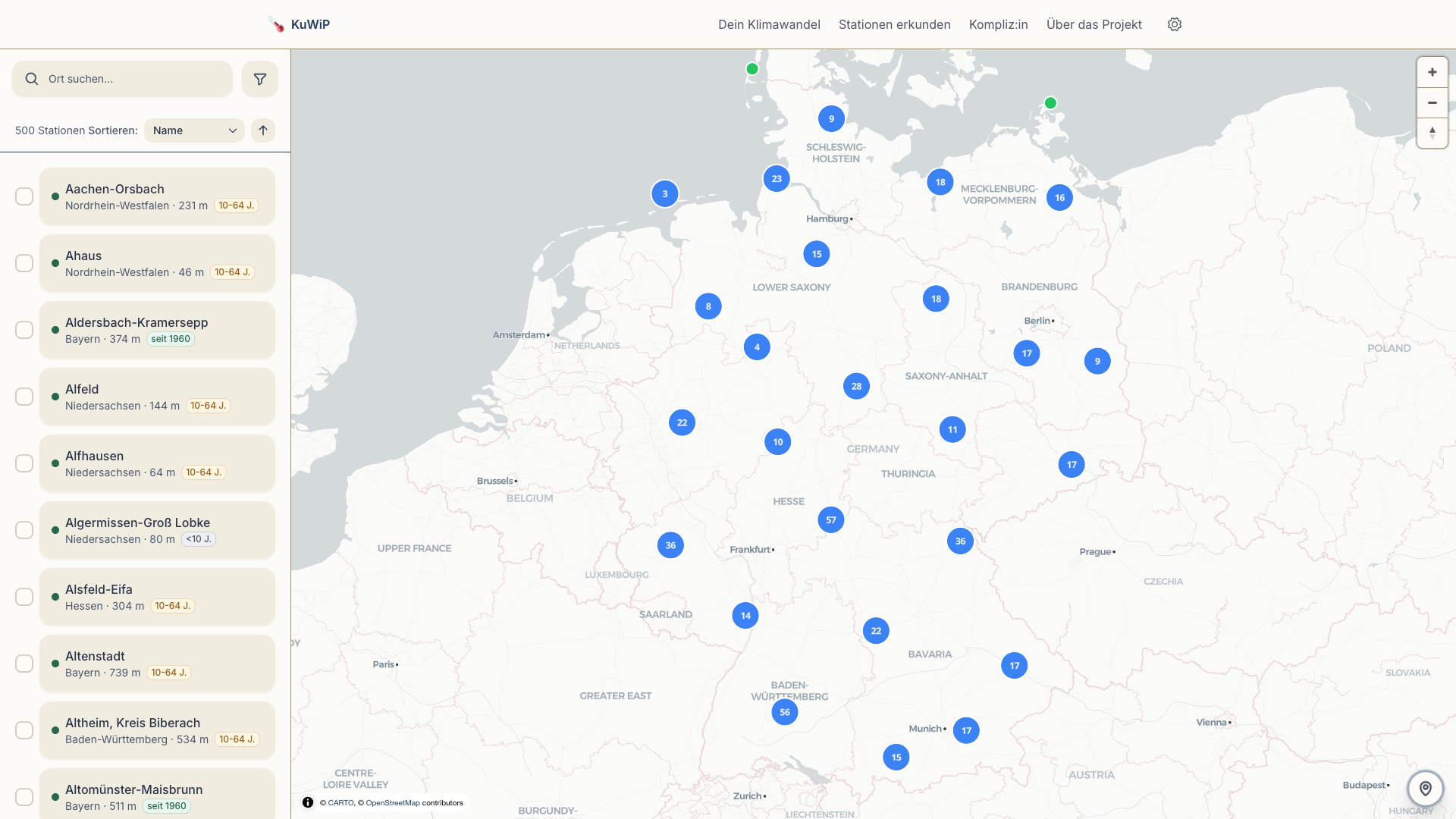Click the search magnifier in the sidebar

click(x=32, y=78)
